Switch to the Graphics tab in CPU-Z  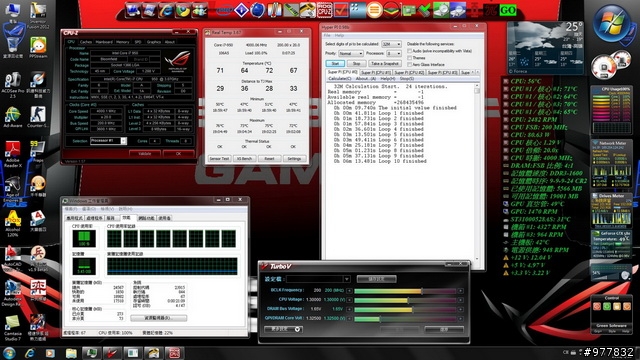(x=153, y=42)
